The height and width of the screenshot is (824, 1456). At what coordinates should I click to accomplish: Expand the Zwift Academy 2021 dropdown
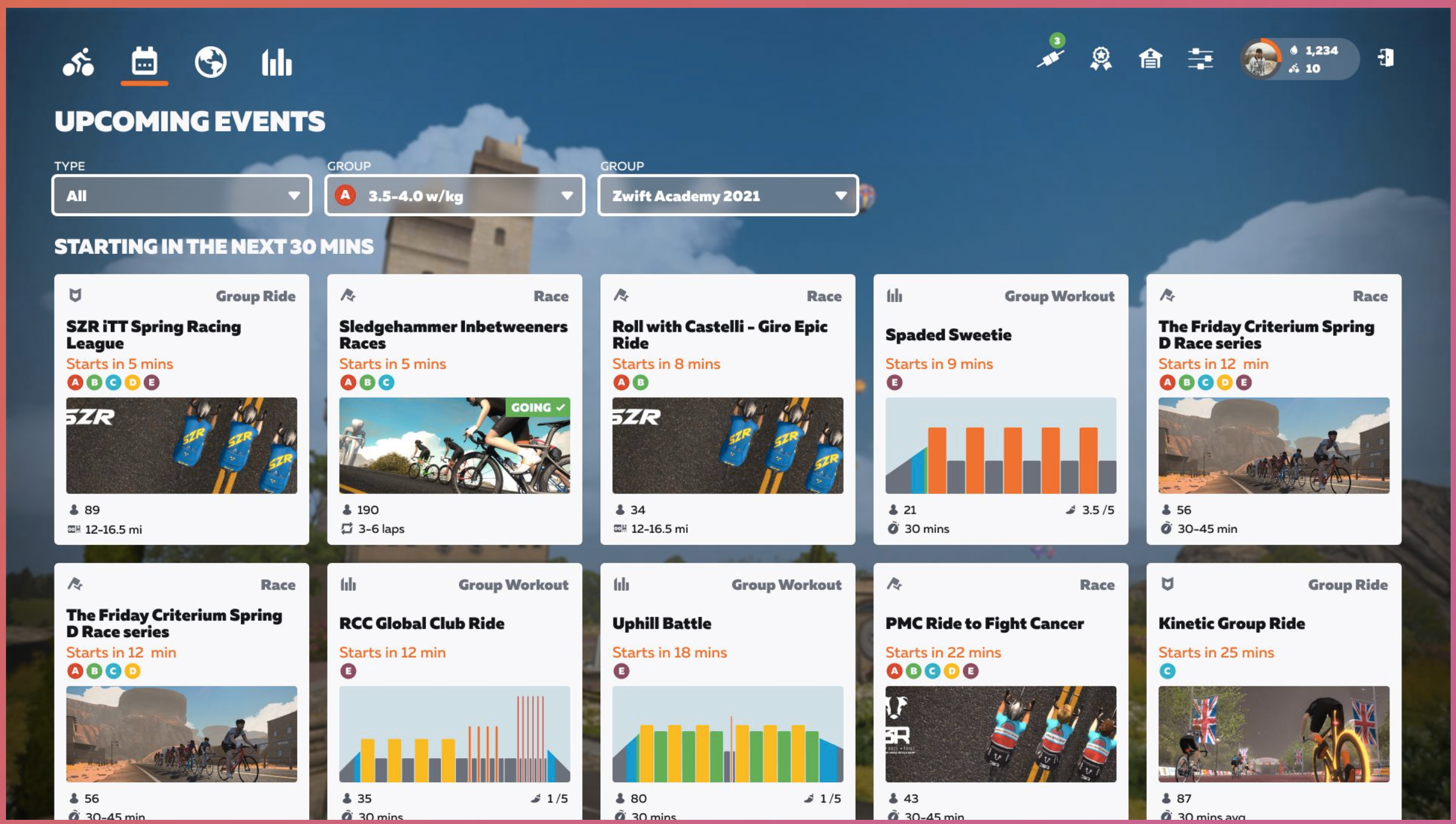point(727,196)
